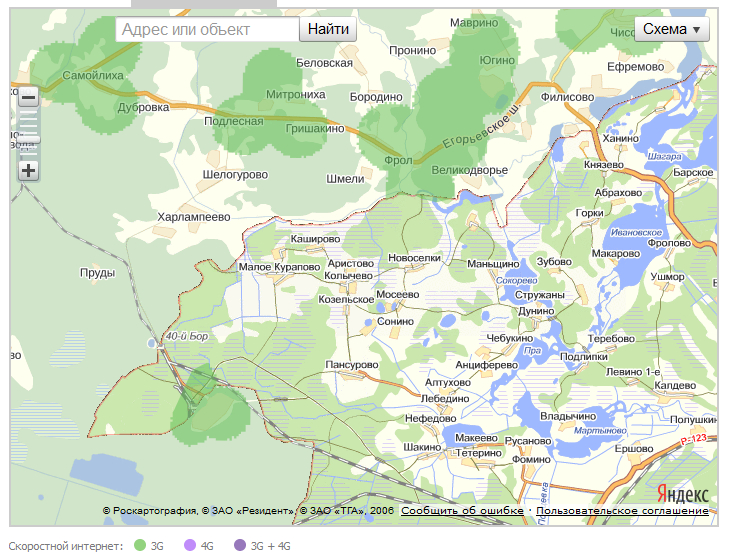
Task: Click the dark purple 3G + 4G legend circle
Action: [x=240, y=545]
